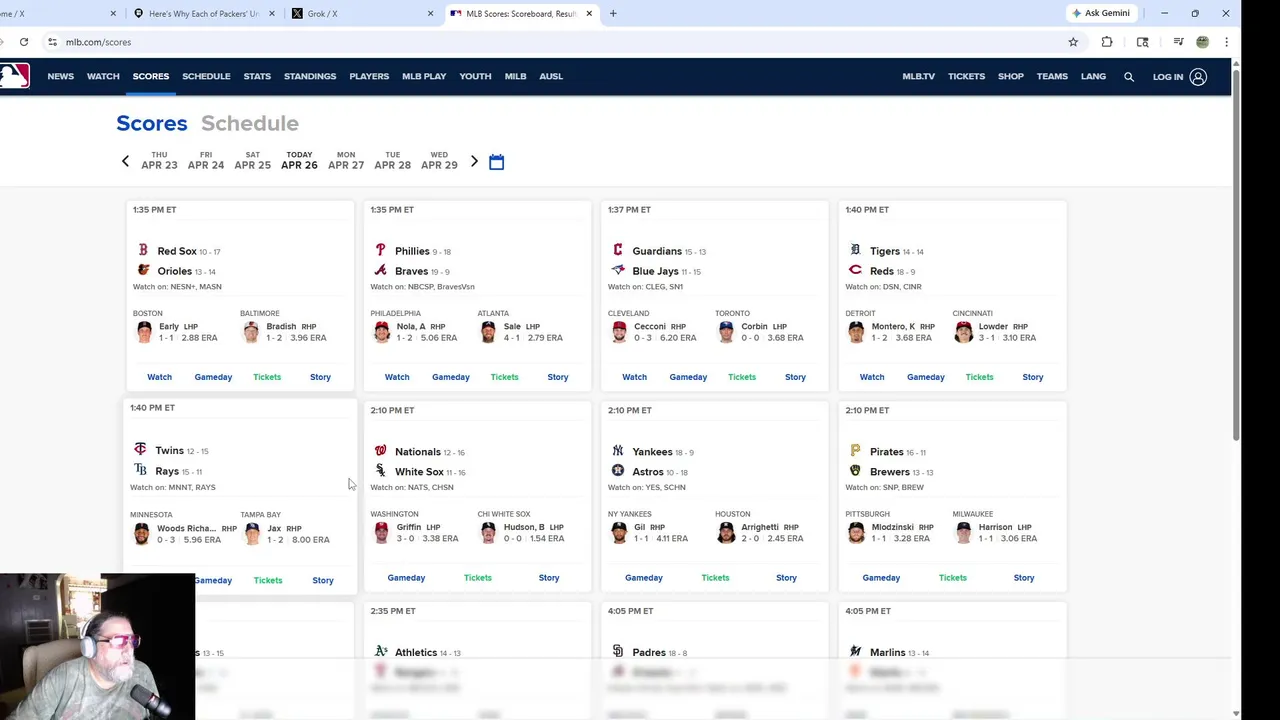The height and width of the screenshot is (720, 1280).
Task: Click the Red Sox team logo
Action: 143,250
